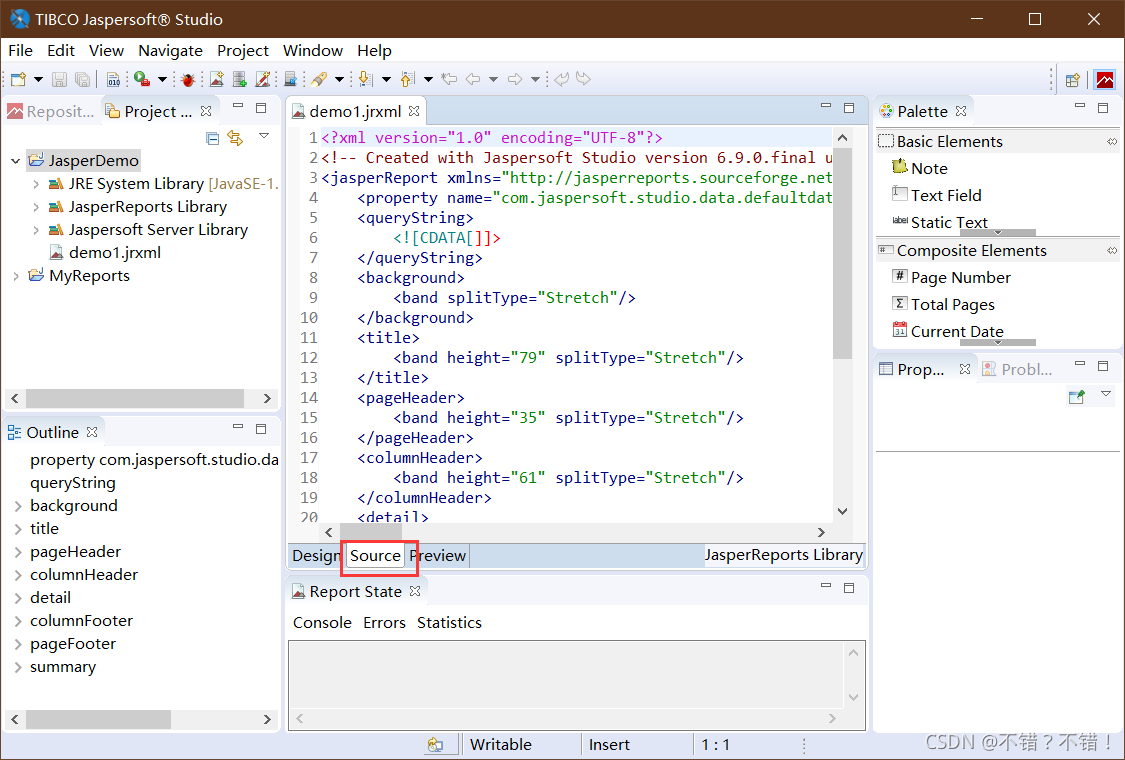
Task: Open the Statistics tab in Report State
Action: point(449,623)
